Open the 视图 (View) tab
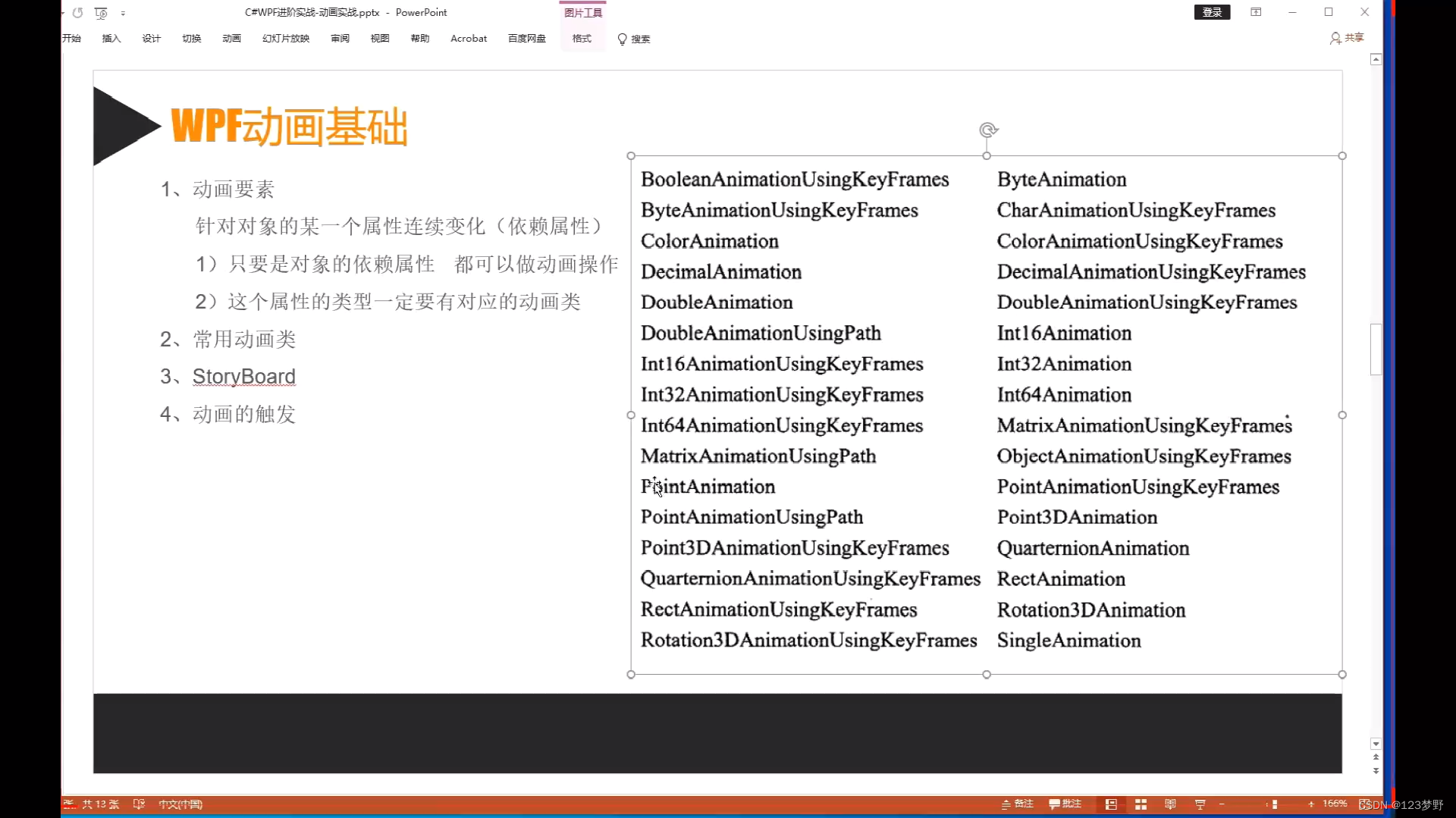This screenshot has width=1456, height=818. [x=380, y=39]
